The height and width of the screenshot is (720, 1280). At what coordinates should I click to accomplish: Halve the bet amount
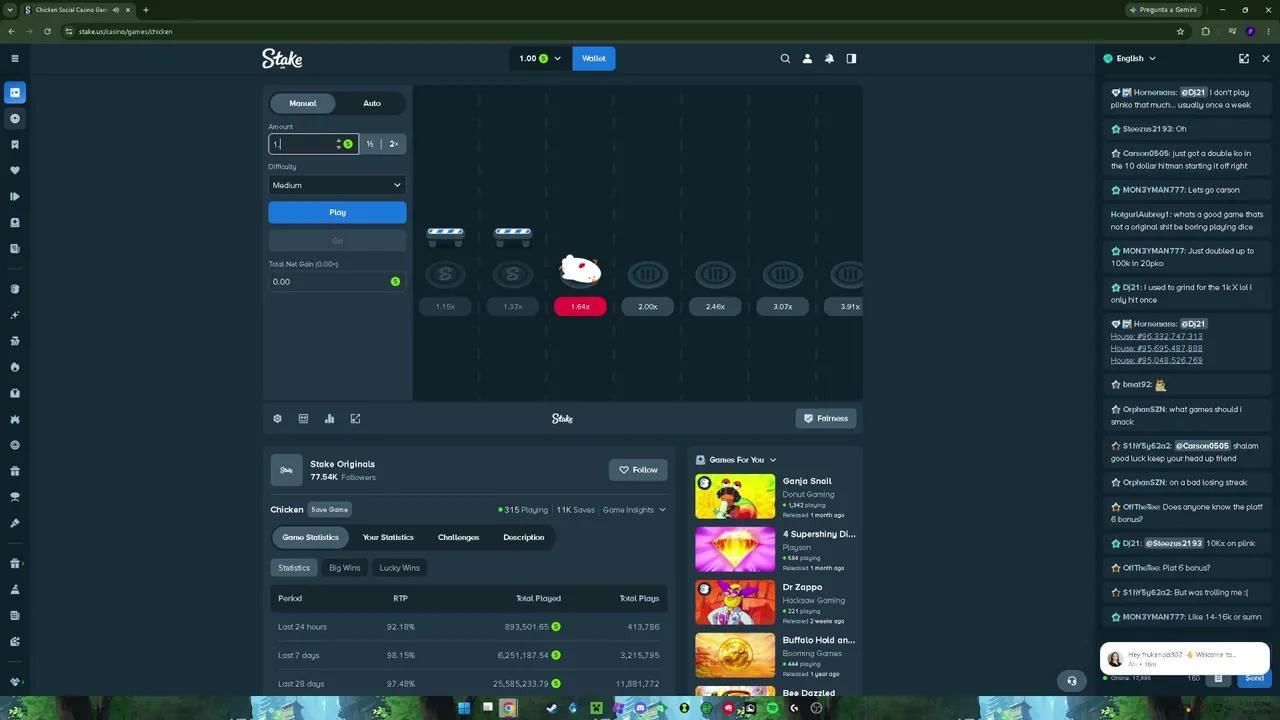(370, 144)
